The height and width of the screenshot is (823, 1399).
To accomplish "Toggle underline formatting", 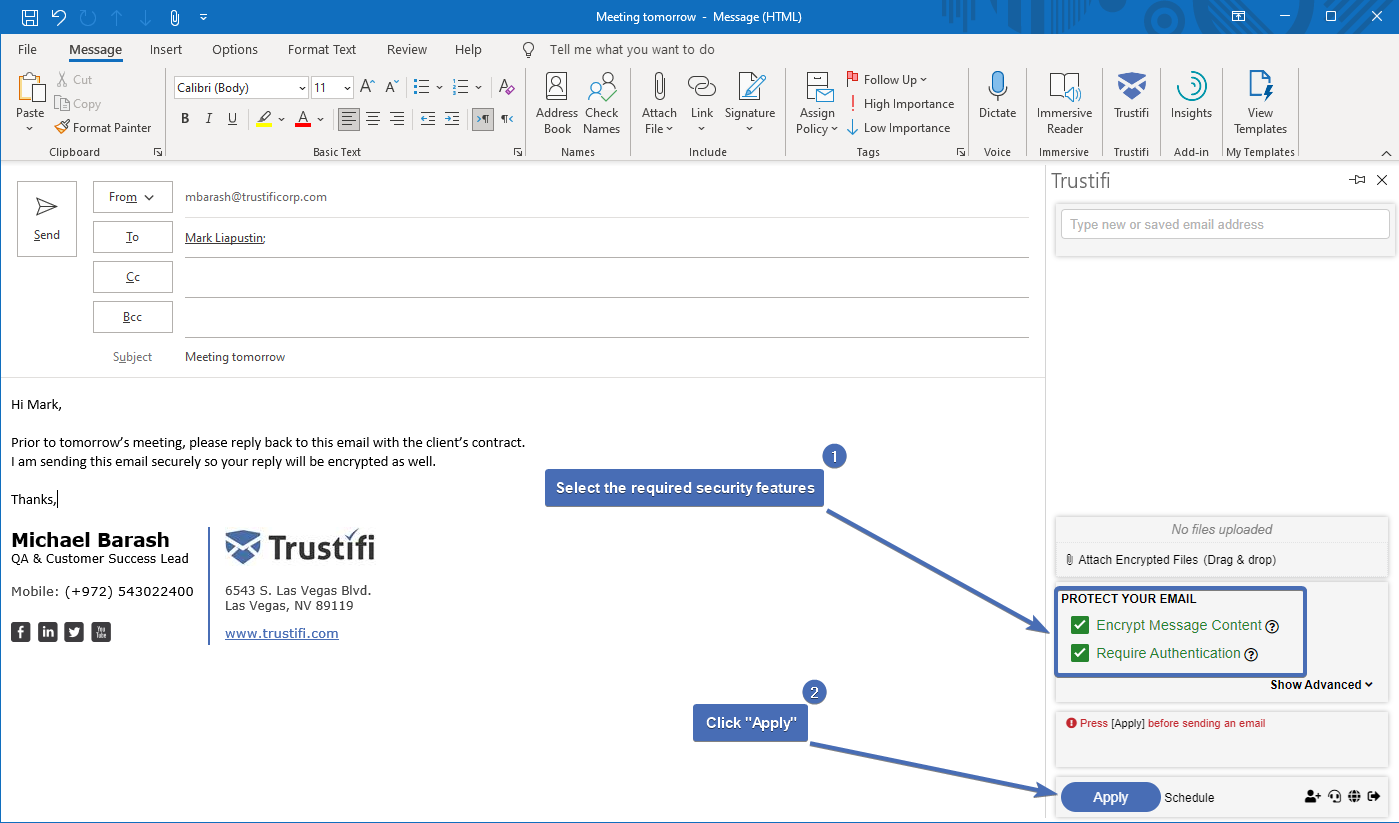I will [233, 119].
